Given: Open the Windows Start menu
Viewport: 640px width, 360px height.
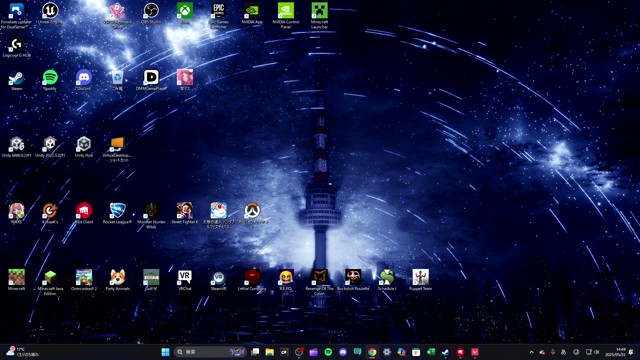Looking at the screenshot, I should (165, 352).
